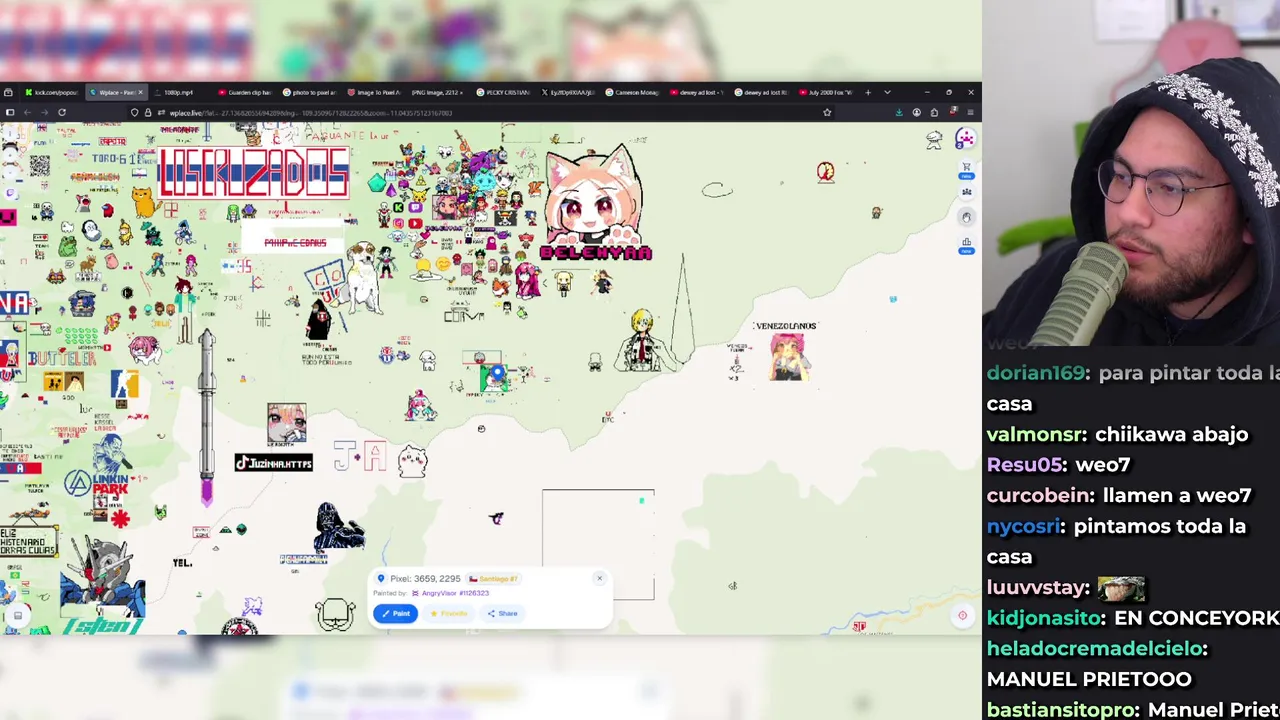Open the Image To Pixel Art tab

pyautogui.click(x=374, y=92)
